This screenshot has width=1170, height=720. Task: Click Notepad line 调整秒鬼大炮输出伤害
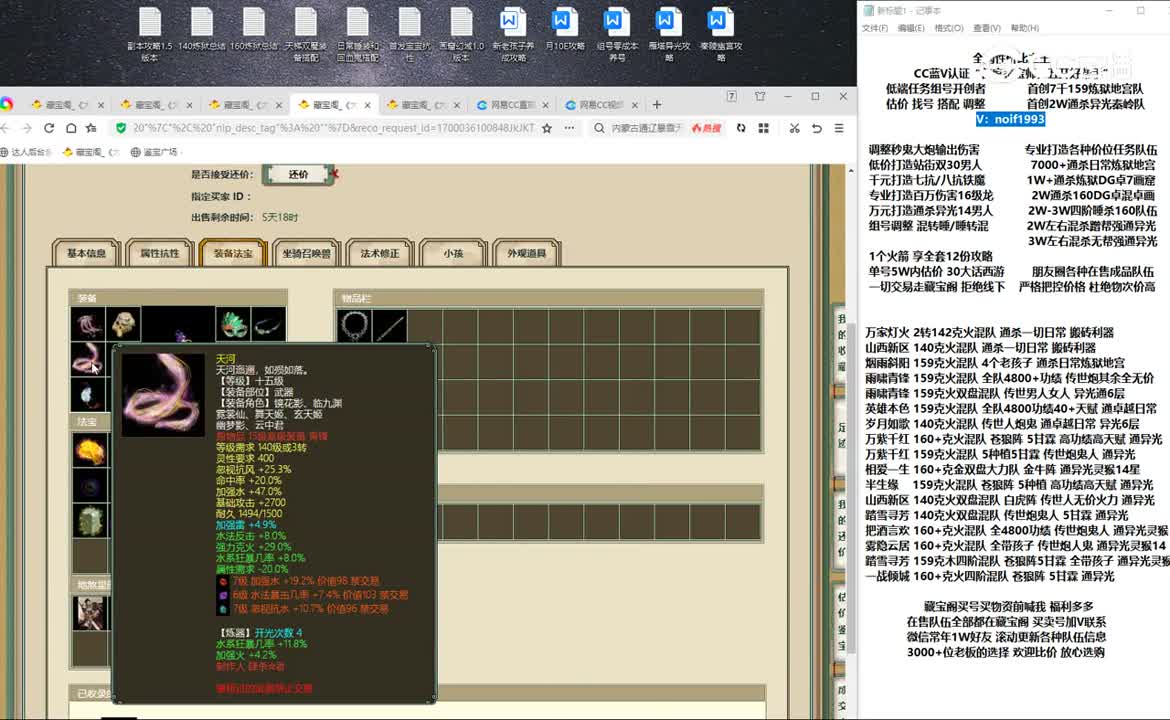pyautogui.click(x=925, y=149)
